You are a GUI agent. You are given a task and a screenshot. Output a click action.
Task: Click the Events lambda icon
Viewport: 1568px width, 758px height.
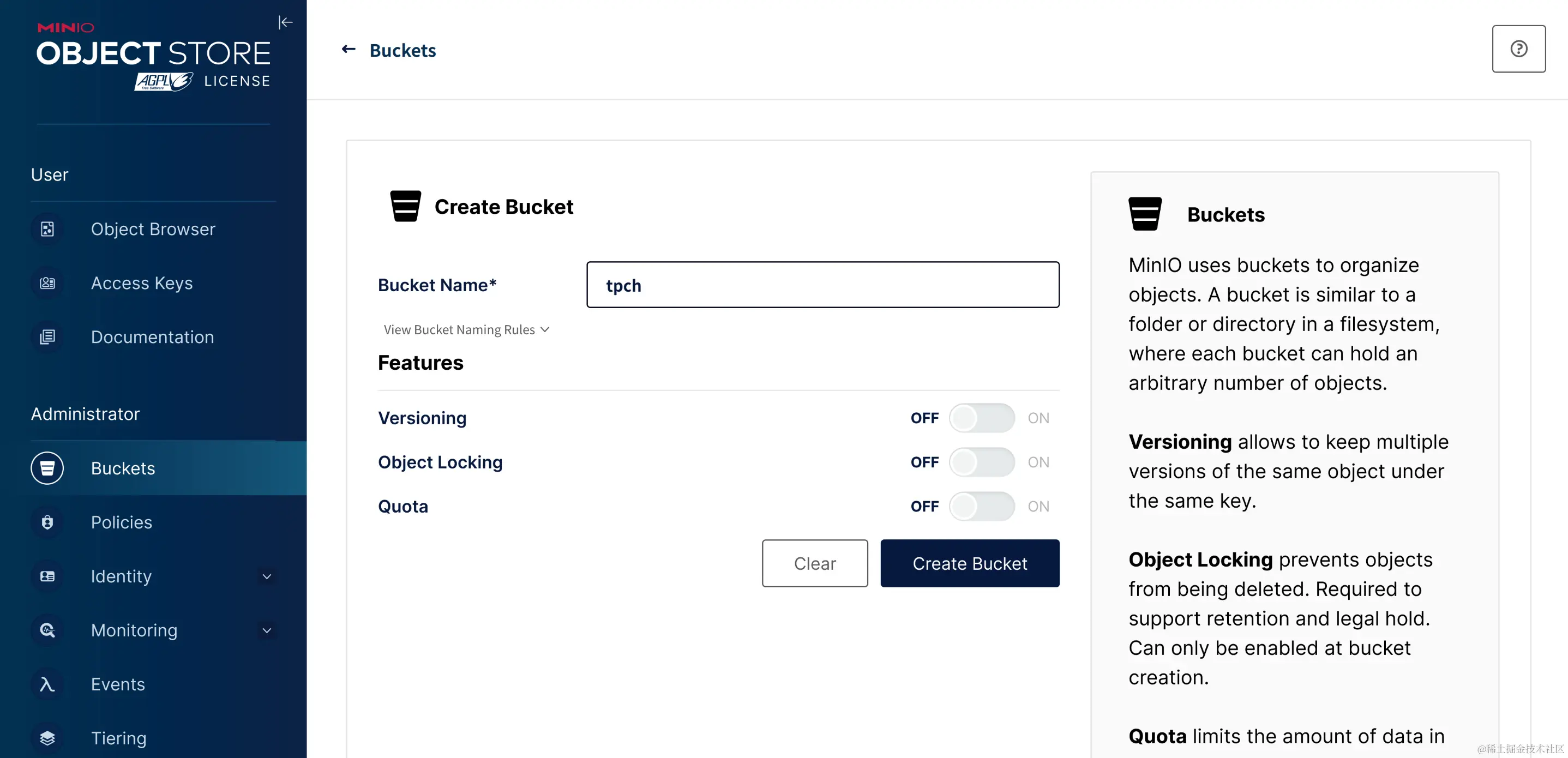(x=47, y=684)
